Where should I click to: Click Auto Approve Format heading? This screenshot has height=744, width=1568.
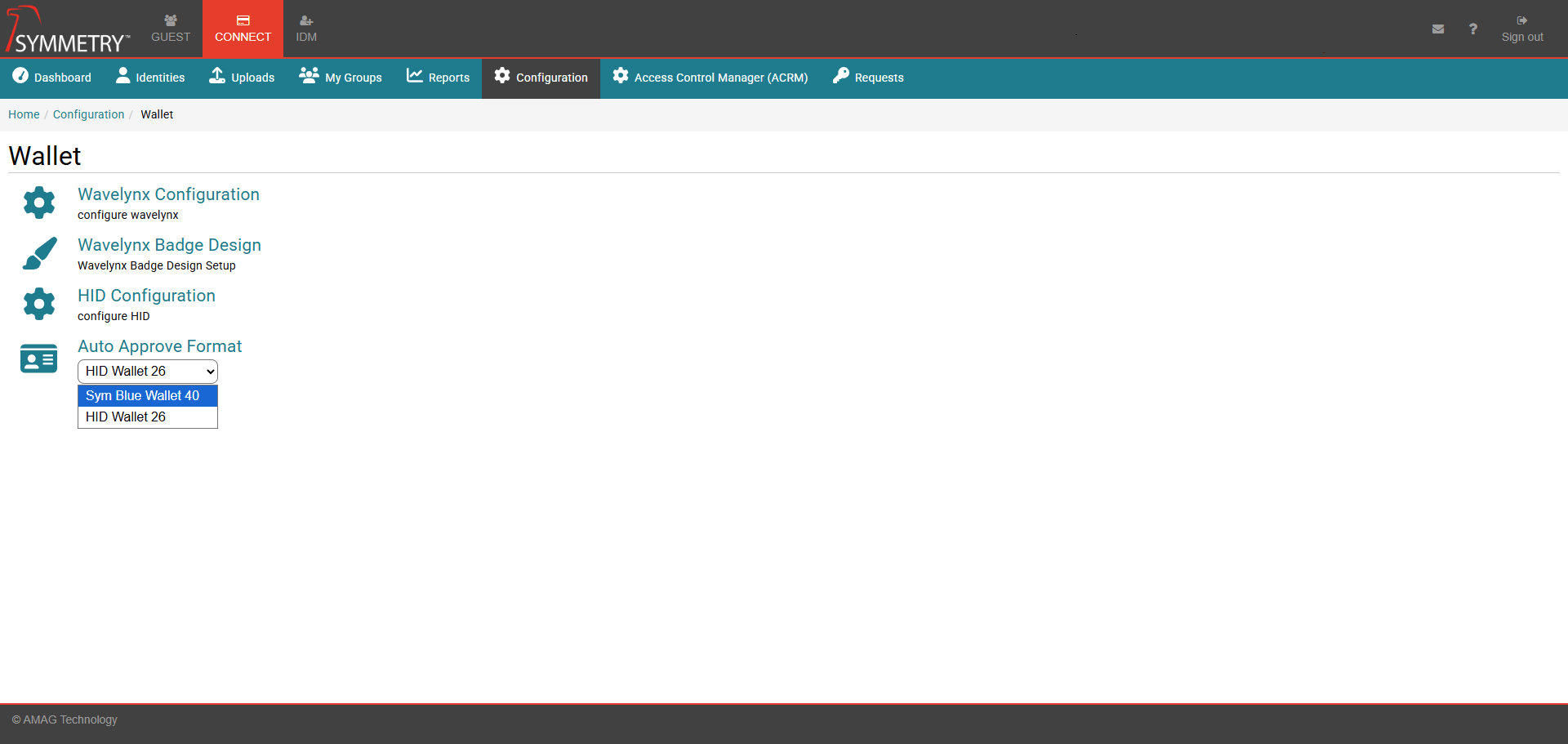click(159, 346)
